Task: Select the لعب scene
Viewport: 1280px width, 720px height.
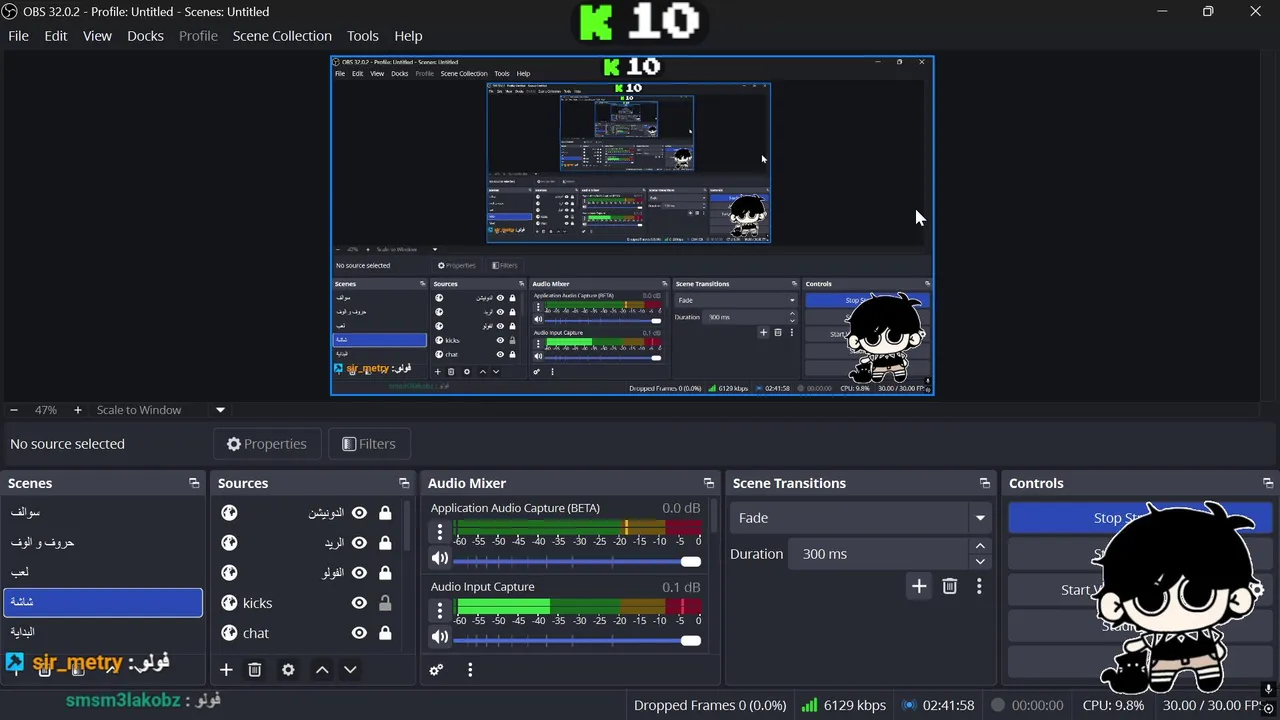Action: pyautogui.click(x=103, y=572)
